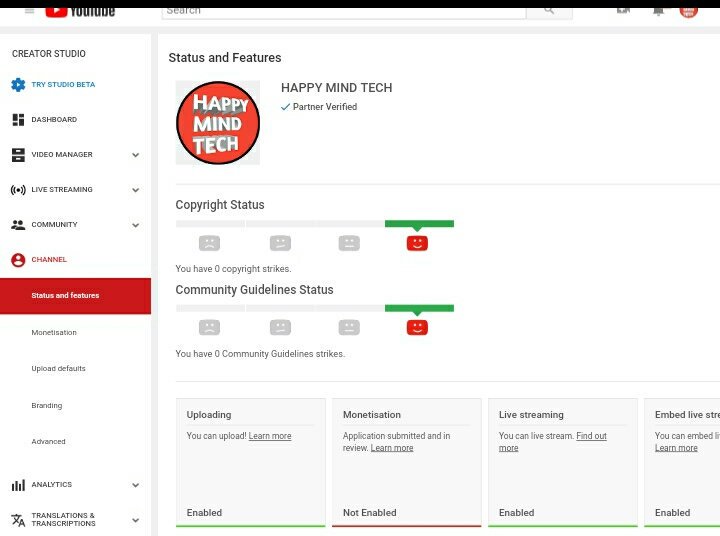Click the Channel person icon
The width and height of the screenshot is (720, 536).
tap(18, 260)
